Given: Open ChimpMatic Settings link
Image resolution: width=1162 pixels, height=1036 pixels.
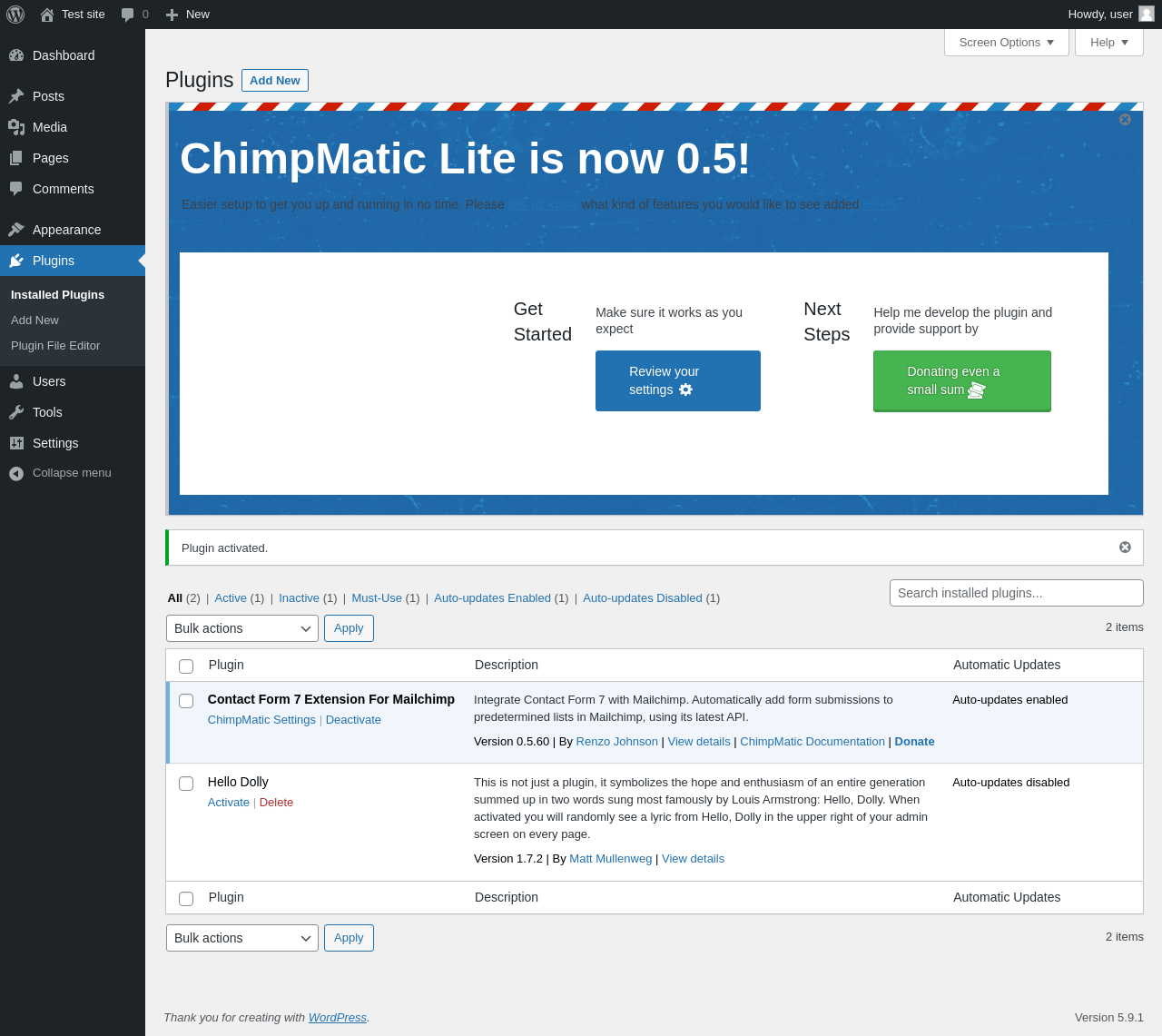Looking at the screenshot, I should (x=261, y=720).
